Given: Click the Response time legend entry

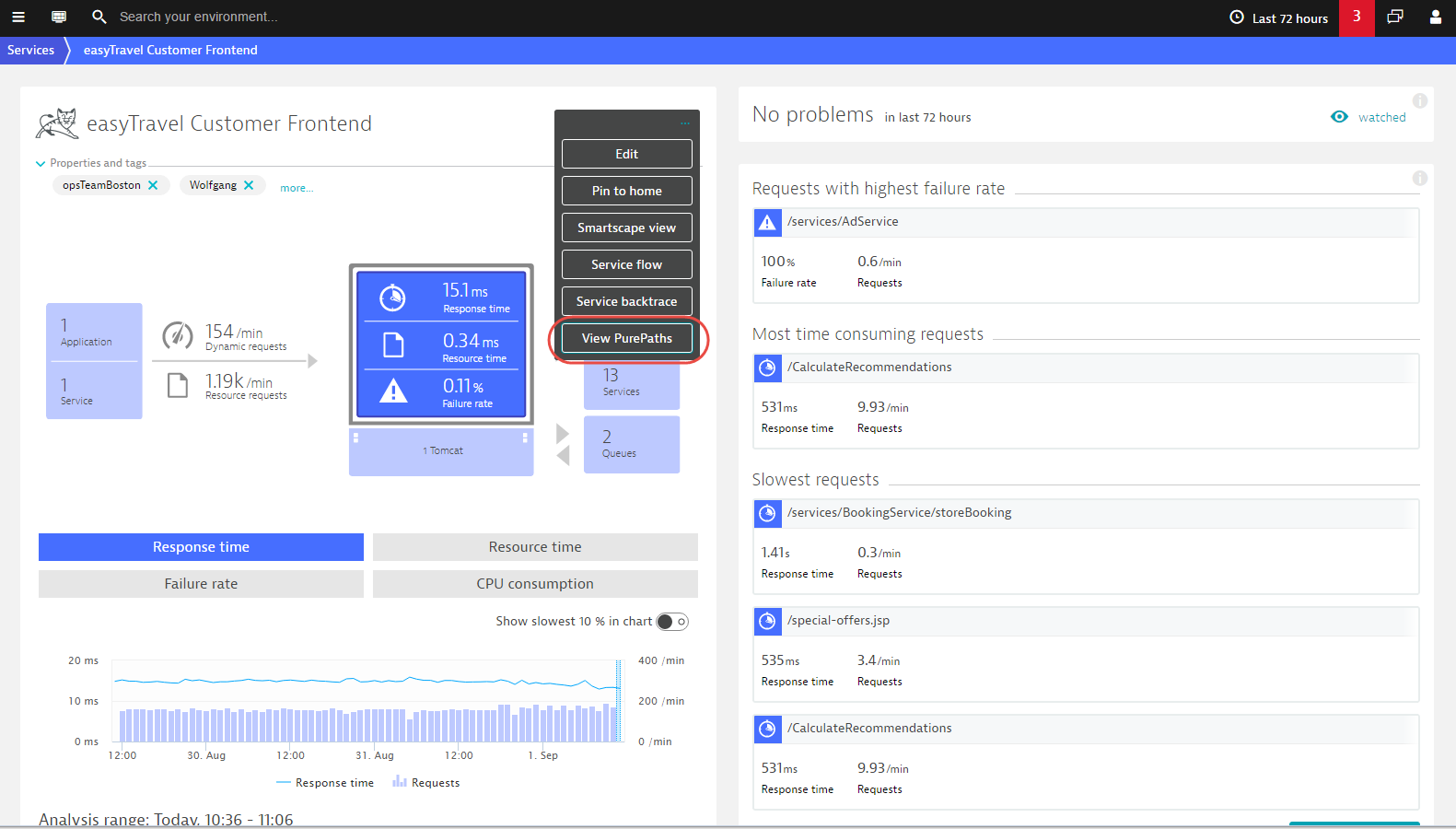Looking at the screenshot, I should [325, 783].
